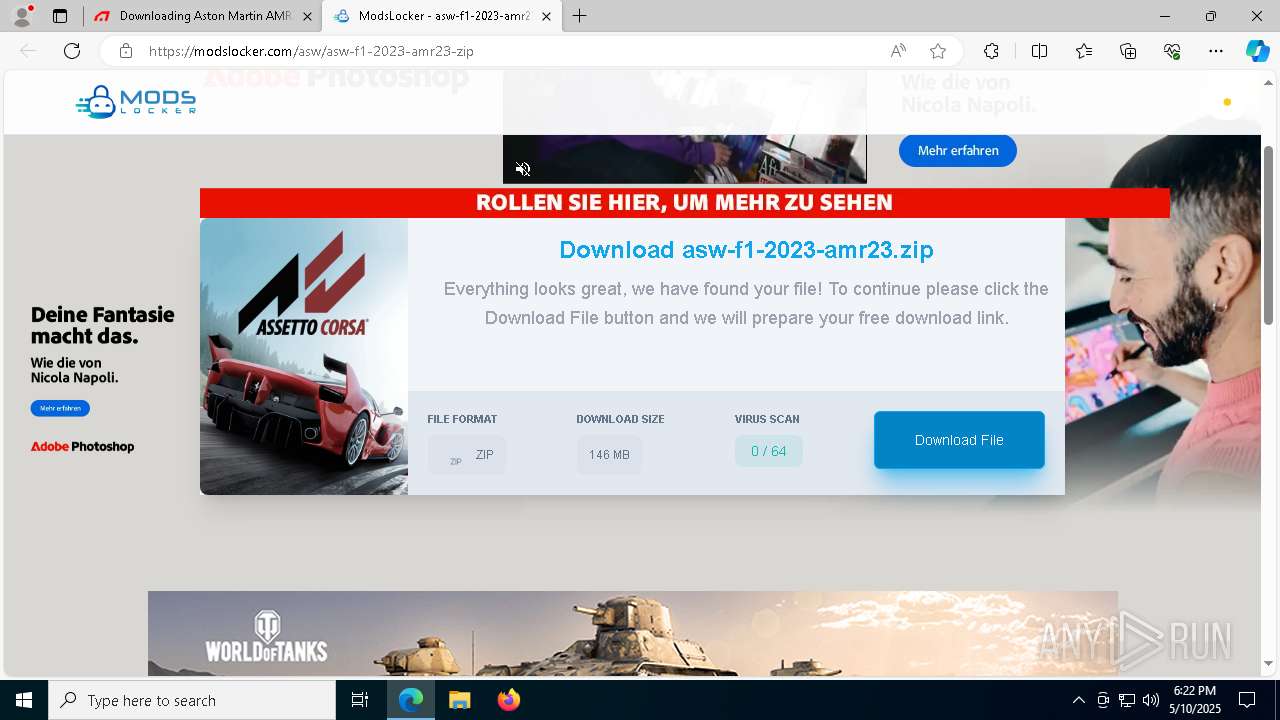Open a new tab with plus button
1280x720 pixels.
(580, 16)
